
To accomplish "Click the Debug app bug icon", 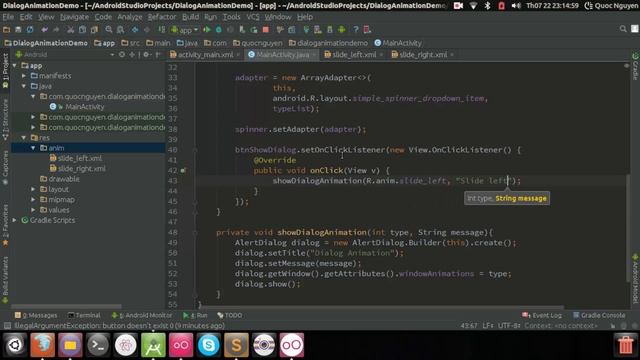I will [x=219, y=29].
